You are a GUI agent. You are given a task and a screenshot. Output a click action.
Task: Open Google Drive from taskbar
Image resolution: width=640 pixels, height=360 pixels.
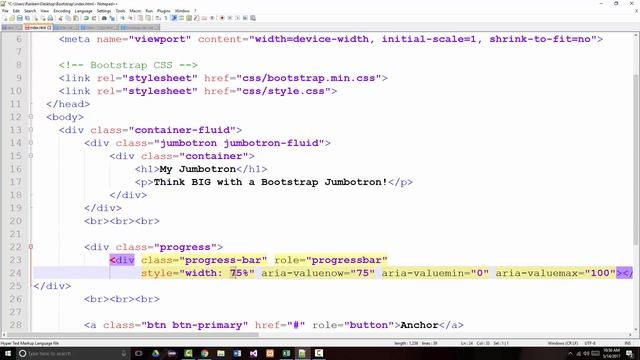point(156,353)
